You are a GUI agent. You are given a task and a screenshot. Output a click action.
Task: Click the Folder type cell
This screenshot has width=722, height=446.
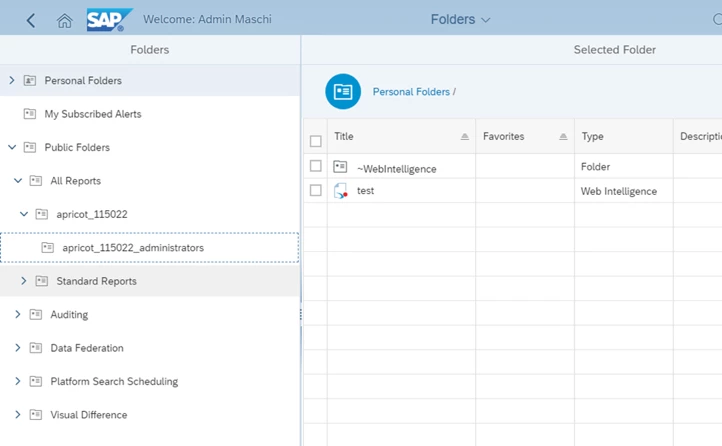(x=595, y=167)
